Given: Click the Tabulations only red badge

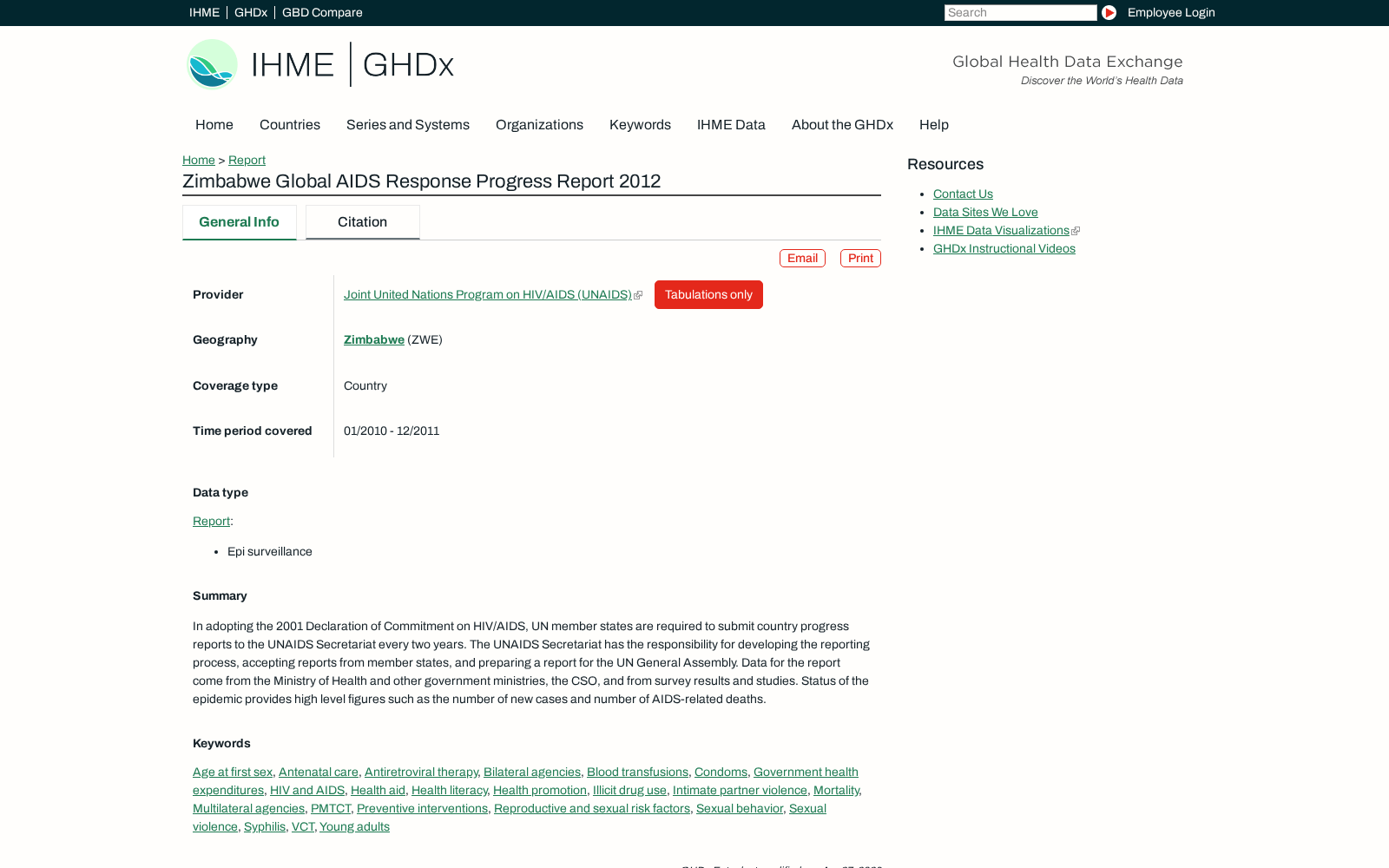Looking at the screenshot, I should tap(708, 294).
